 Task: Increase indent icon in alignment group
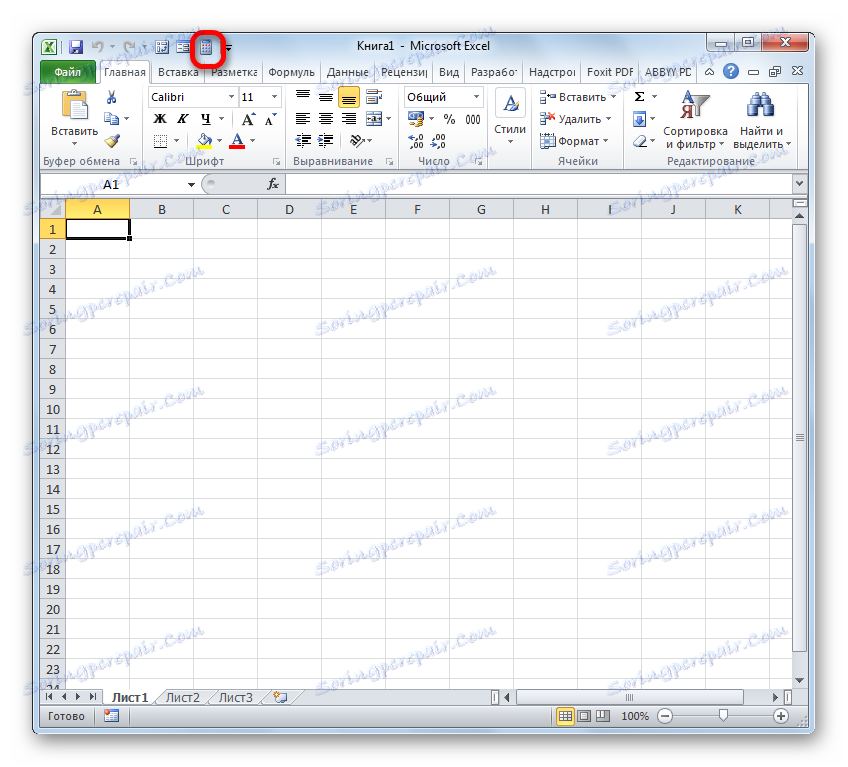pyautogui.click(x=326, y=141)
